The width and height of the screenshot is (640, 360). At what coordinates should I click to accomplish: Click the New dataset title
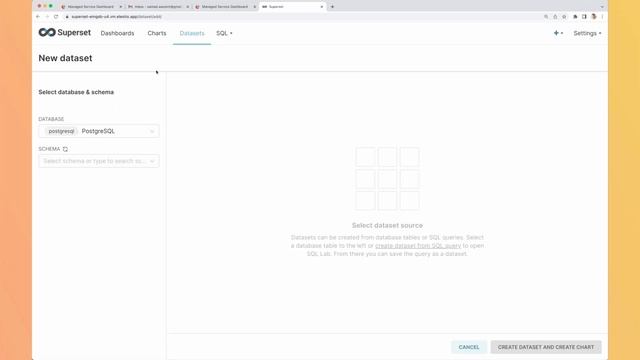(65, 58)
